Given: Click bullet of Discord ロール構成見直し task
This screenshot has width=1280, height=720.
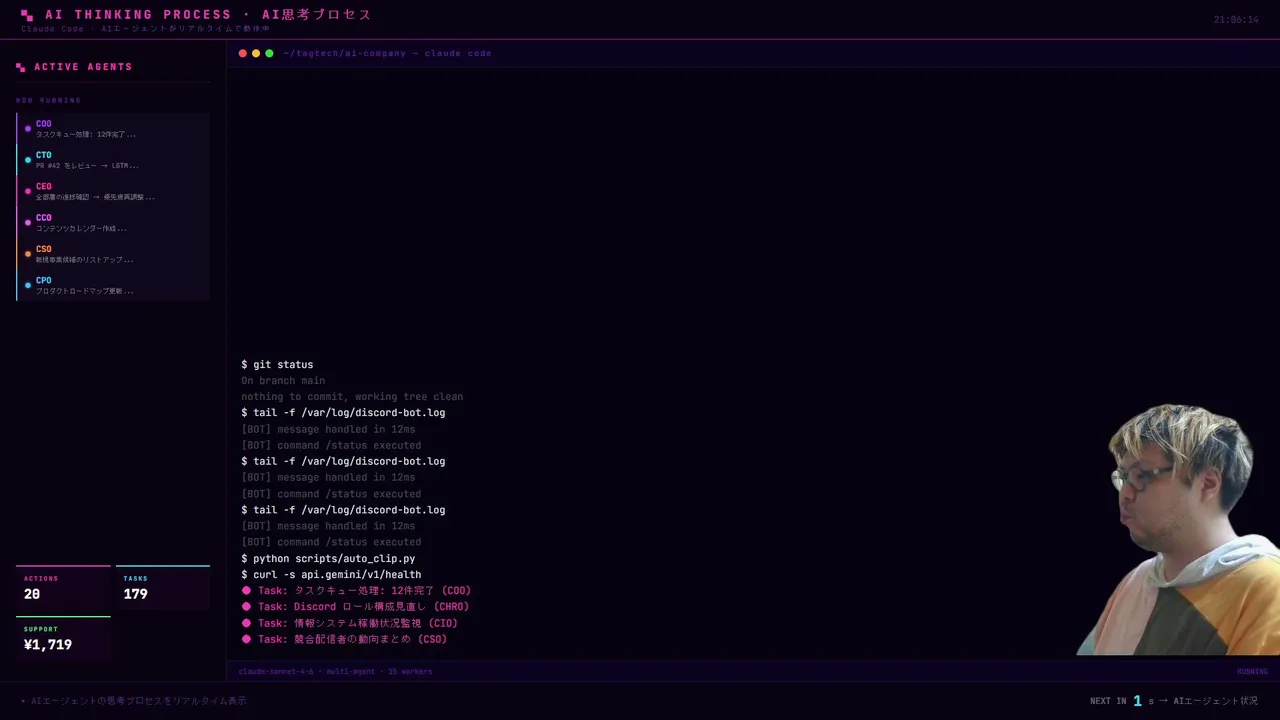Looking at the screenshot, I should pos(246,606).
